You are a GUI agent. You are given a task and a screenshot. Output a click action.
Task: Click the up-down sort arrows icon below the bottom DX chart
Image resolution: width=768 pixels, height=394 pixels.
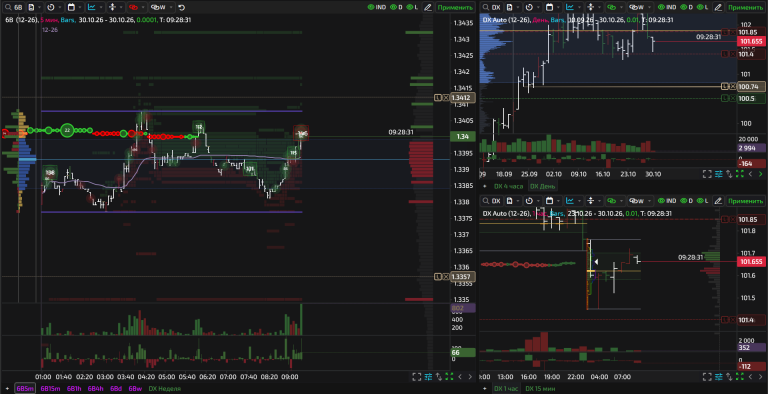point(729,377)
